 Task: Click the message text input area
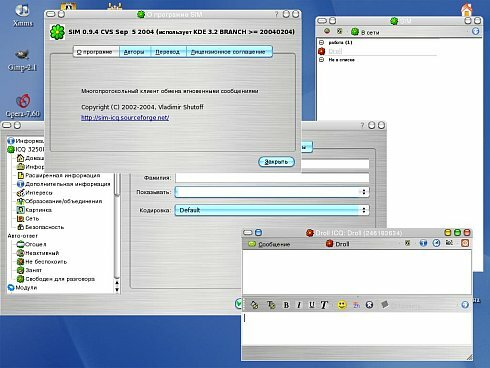pyautogui.click(x=357, y=328)
